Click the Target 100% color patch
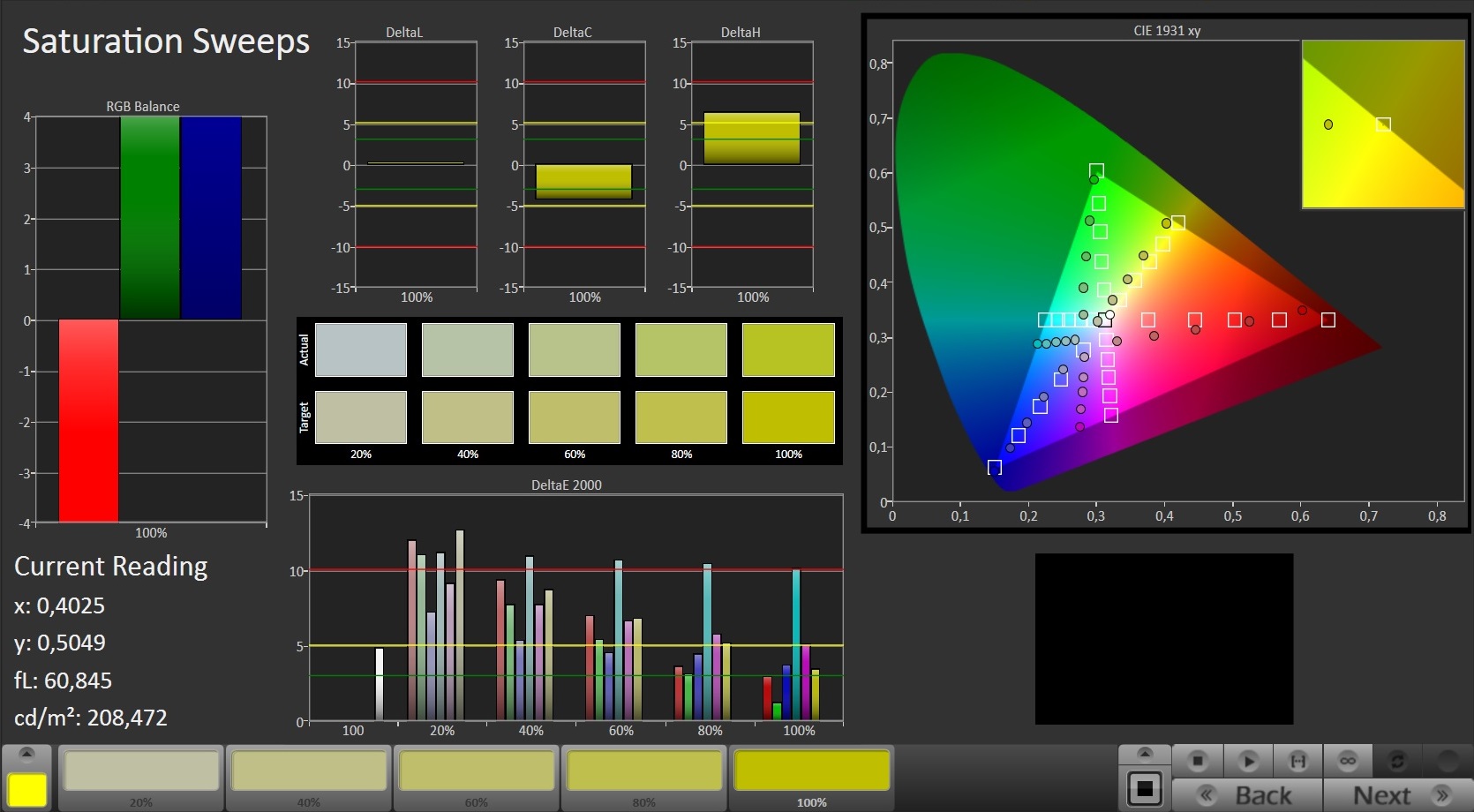The width and height of the screenshot is (1474, 812). [x=788, y=417]
